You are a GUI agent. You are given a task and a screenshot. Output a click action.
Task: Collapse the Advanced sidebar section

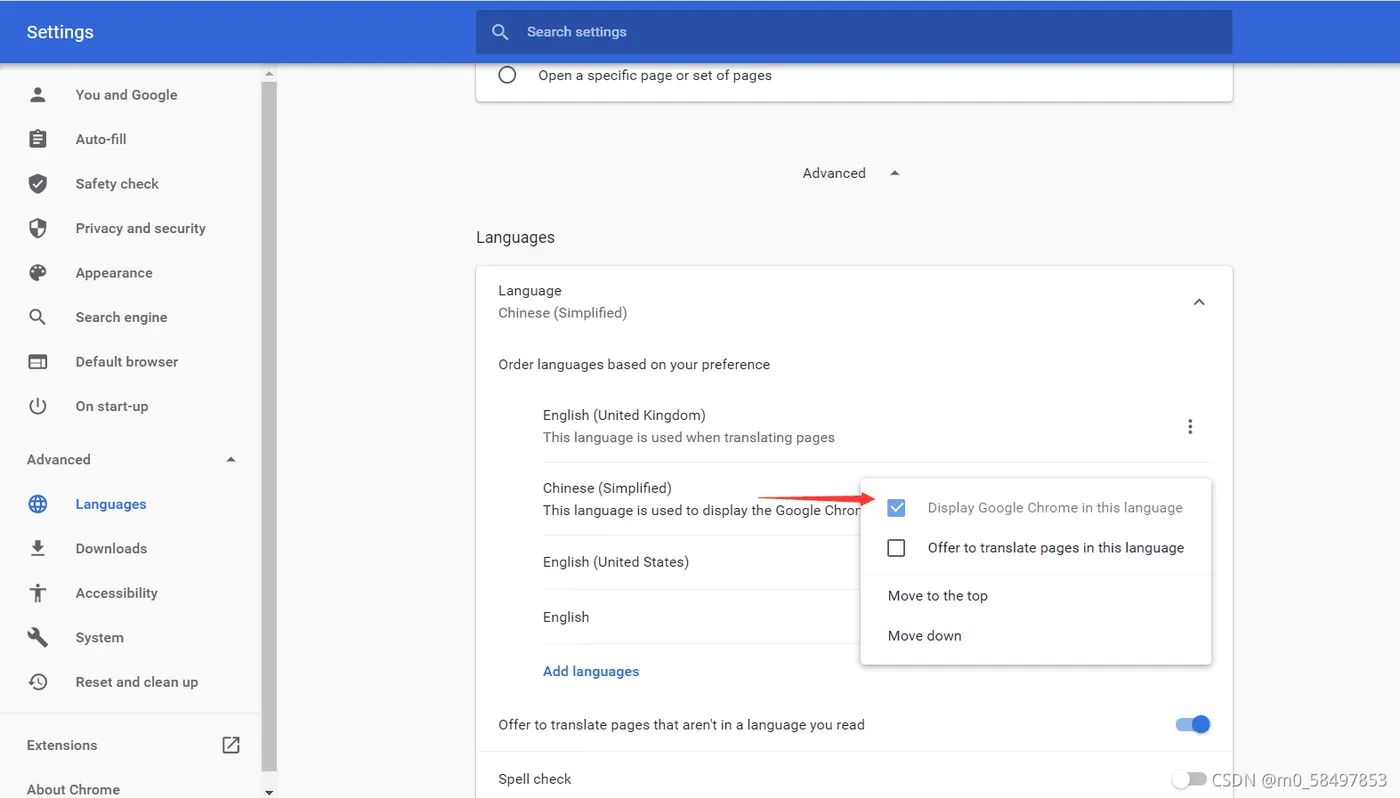(231, 460)
